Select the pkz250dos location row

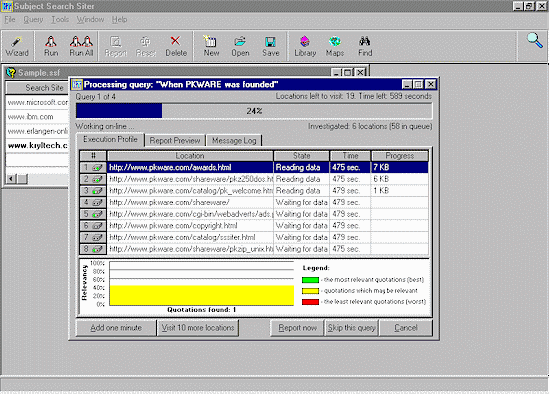(x=254, y=179)
